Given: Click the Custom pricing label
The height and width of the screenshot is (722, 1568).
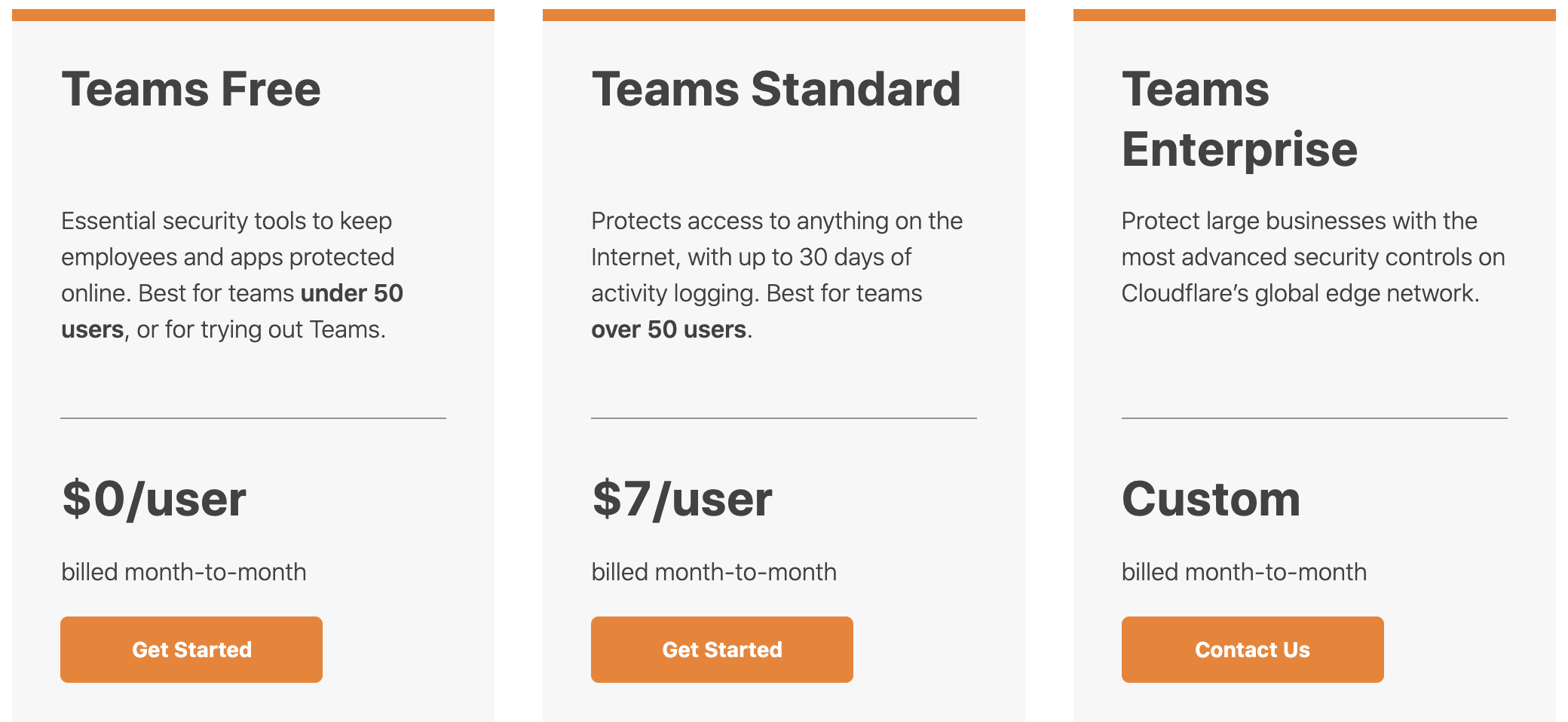Looking at the screenshot, I should click(x=1211, y=497).
